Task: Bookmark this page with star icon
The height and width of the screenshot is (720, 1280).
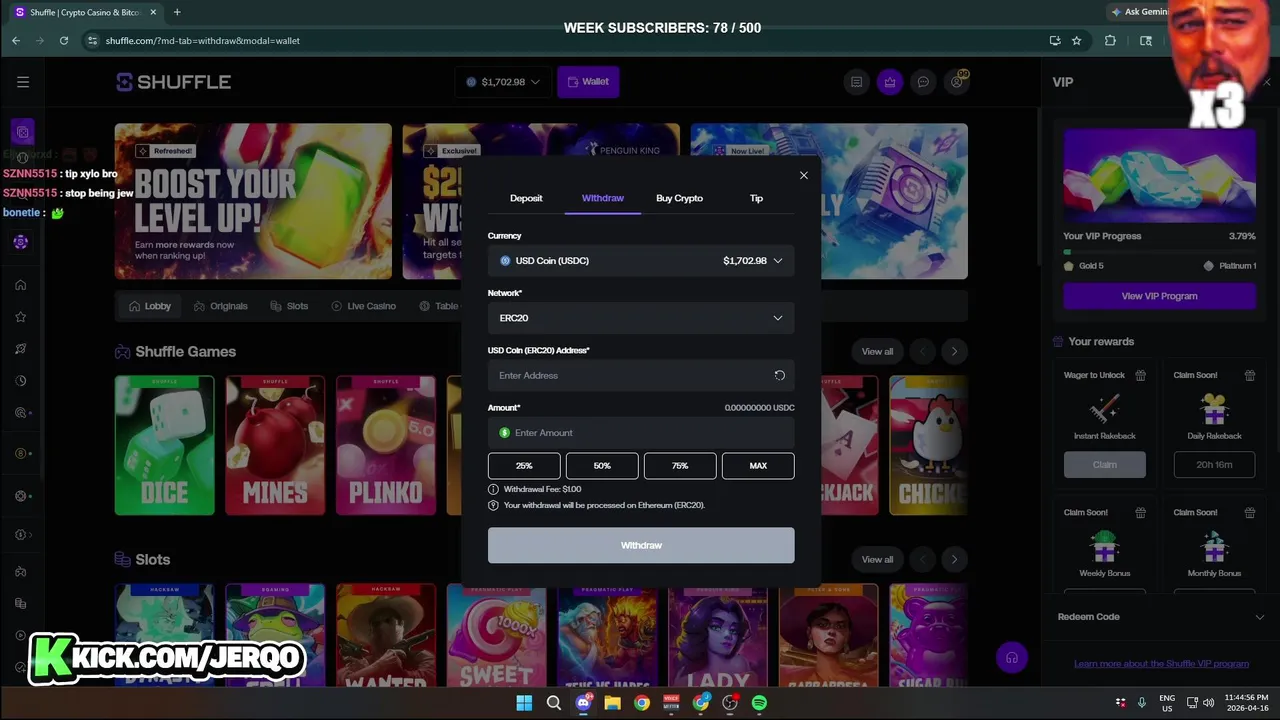Action: (x=1076, y=40)
